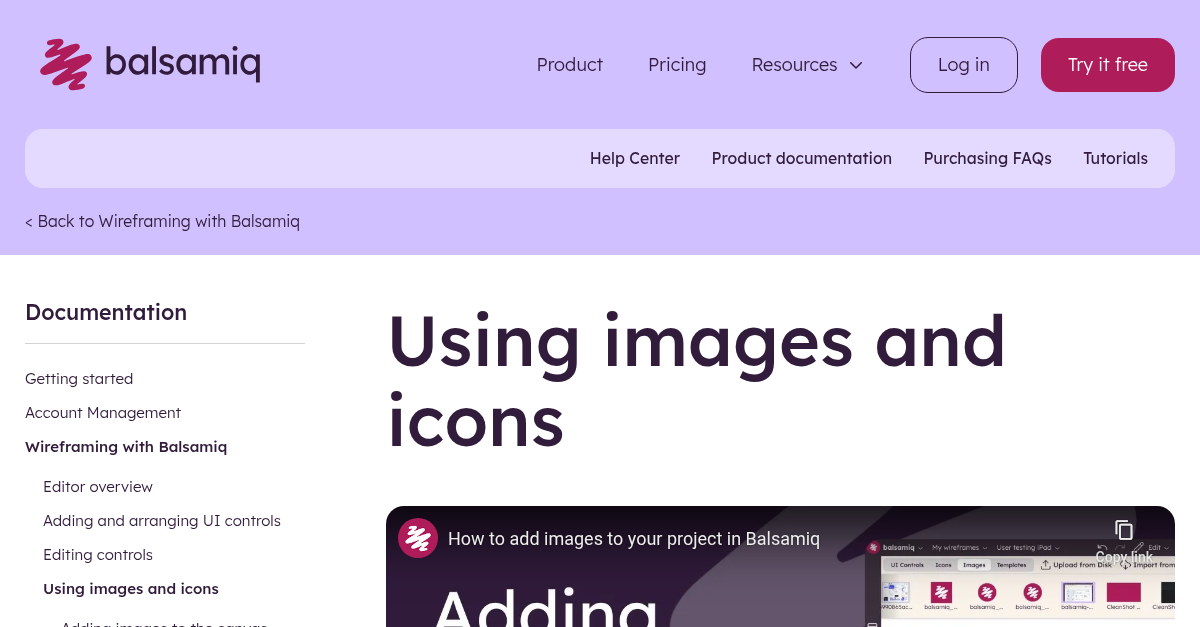Expand the Resources dropdown menu
1200x627 pixels.
point(807,65)
